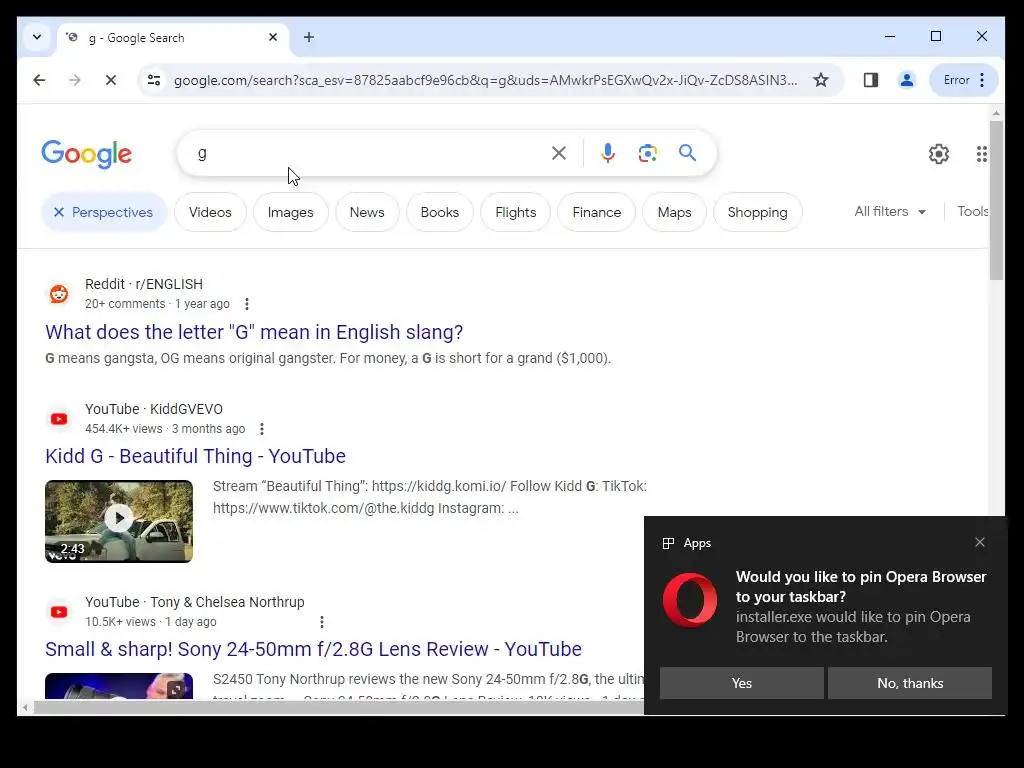The height and width of the screenshot is (768, 1024).
Task: Switch to the Maps filter
Action: pos(674,212)
